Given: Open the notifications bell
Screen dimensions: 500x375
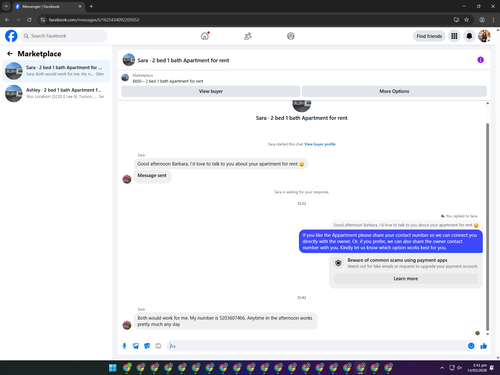Looking at the screenshot, I should coord(469,36).
